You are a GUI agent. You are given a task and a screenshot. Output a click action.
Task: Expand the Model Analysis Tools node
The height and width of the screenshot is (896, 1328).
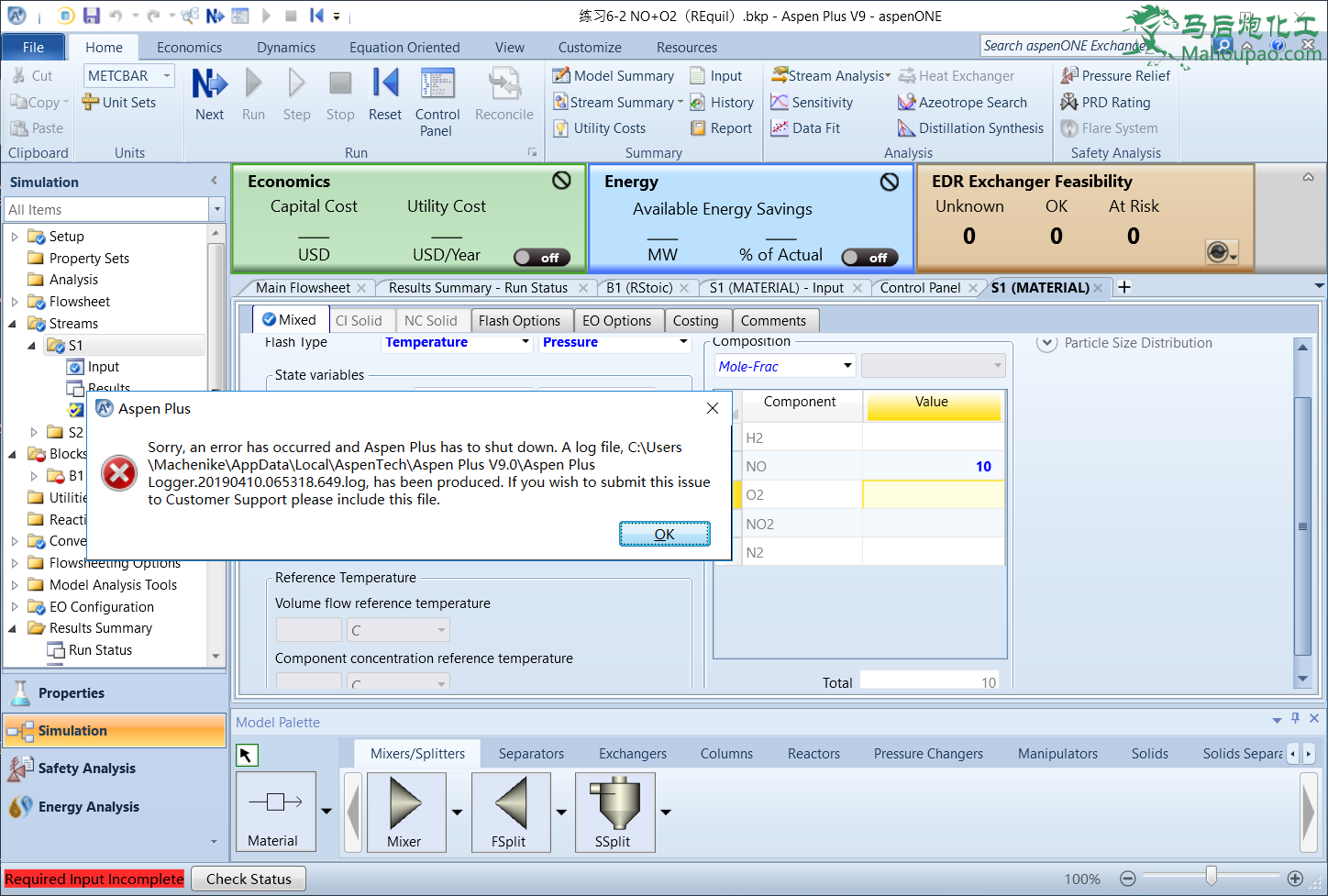15,584
